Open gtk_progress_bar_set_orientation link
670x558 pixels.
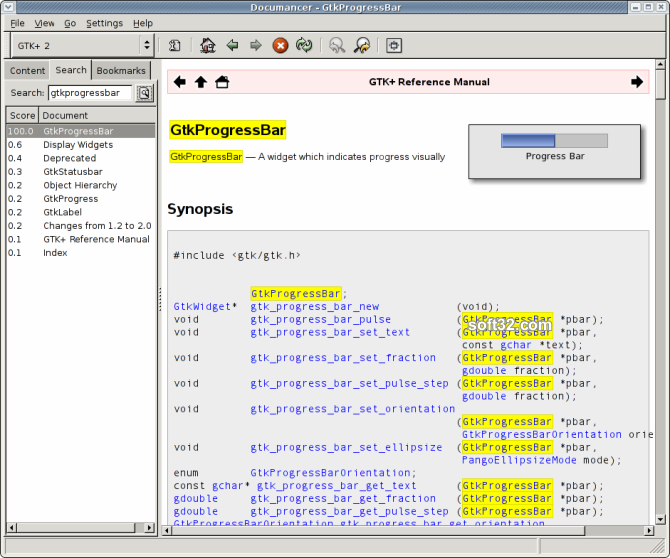(x=353, y=409)
